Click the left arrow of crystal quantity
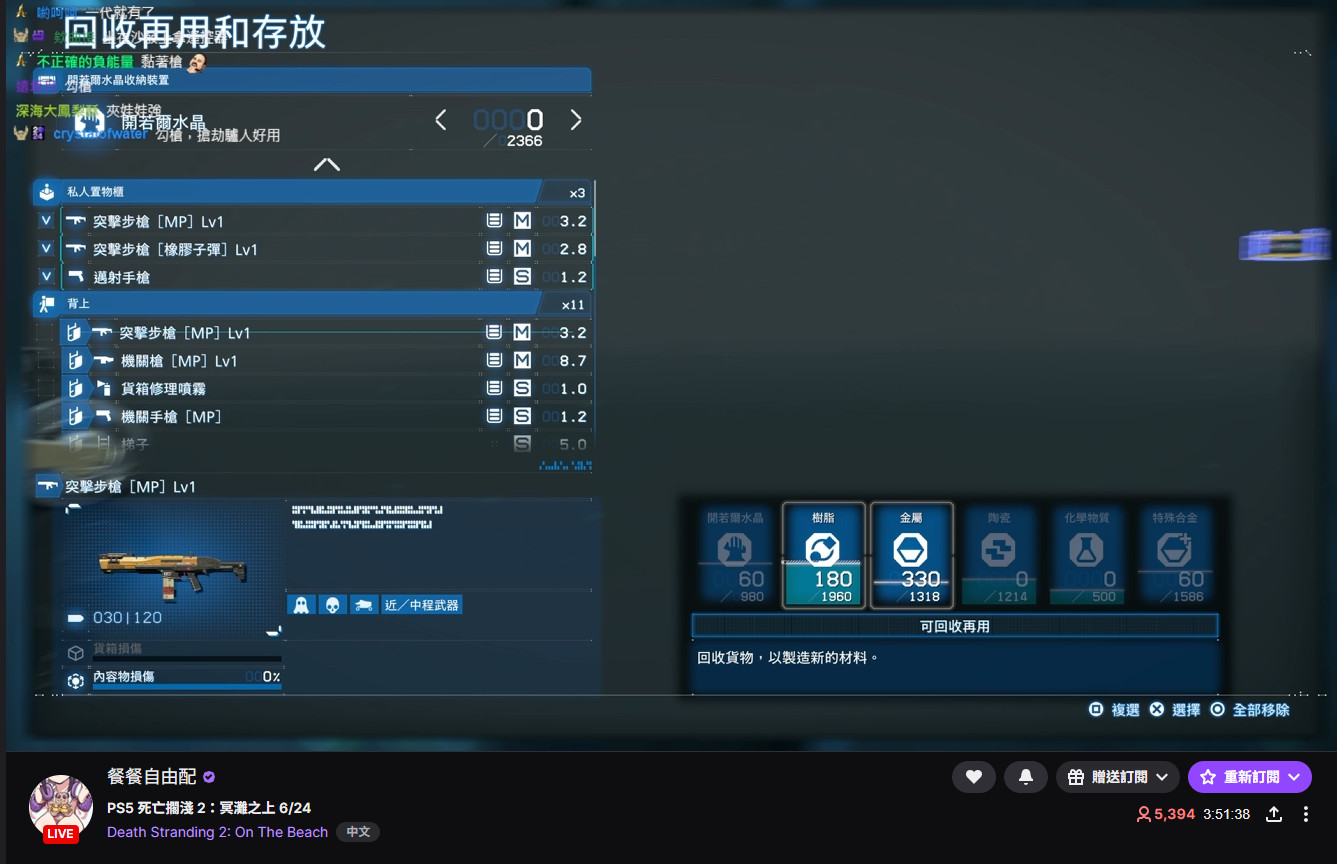The width and height of the screenshot is (1337, 864). point(441,120)
